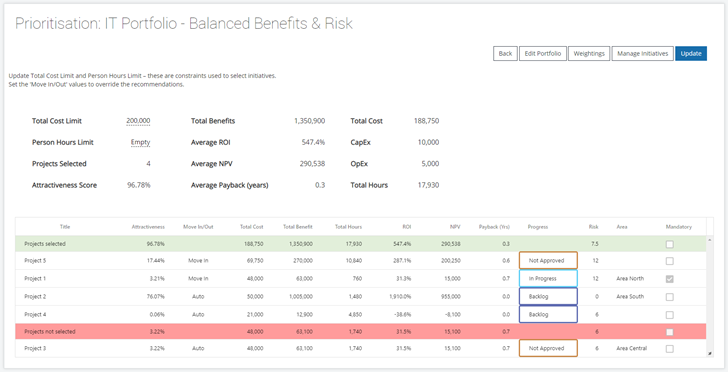The width and height of the screenshot is (728, 372).
Task: Click Not Approved progress for Project 5
Action: click(x=548, y=261)
